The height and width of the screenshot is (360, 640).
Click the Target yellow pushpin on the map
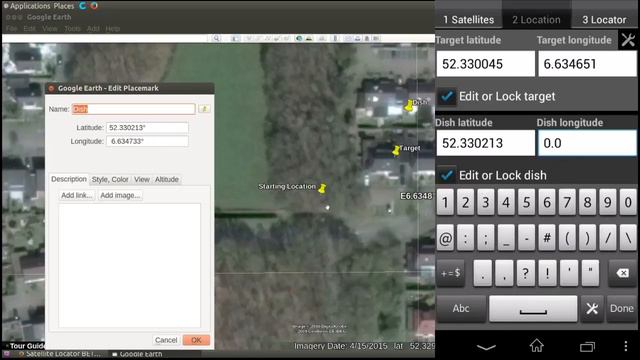pos(396,150)
